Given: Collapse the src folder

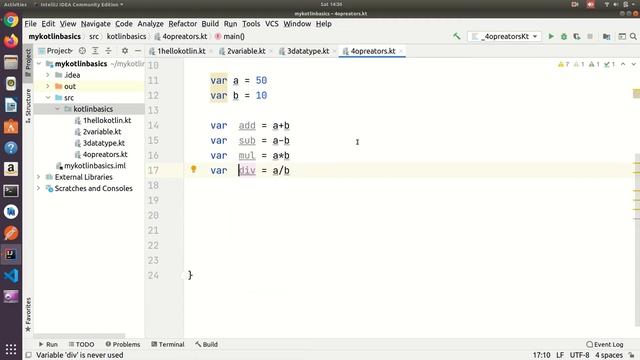Looking at the screenshot, I should tap(48, 98).
